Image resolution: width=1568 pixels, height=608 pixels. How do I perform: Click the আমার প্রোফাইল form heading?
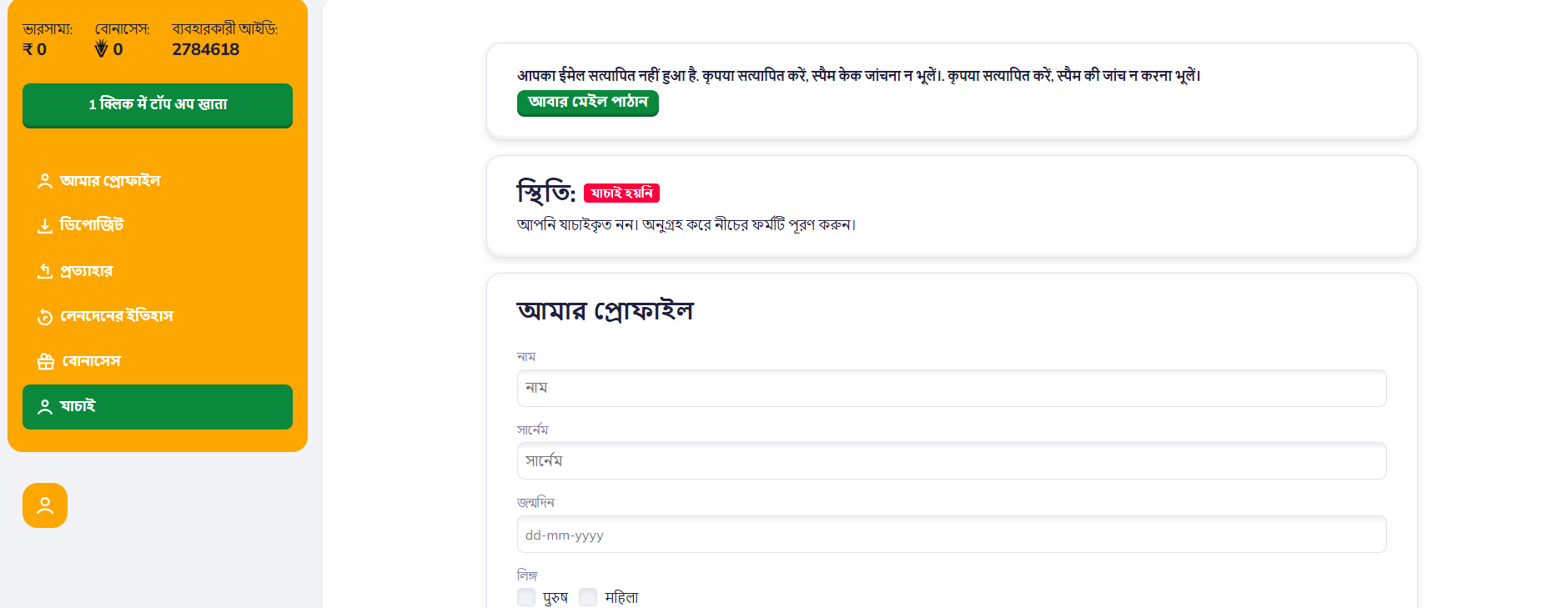click(x=606, y=311)
